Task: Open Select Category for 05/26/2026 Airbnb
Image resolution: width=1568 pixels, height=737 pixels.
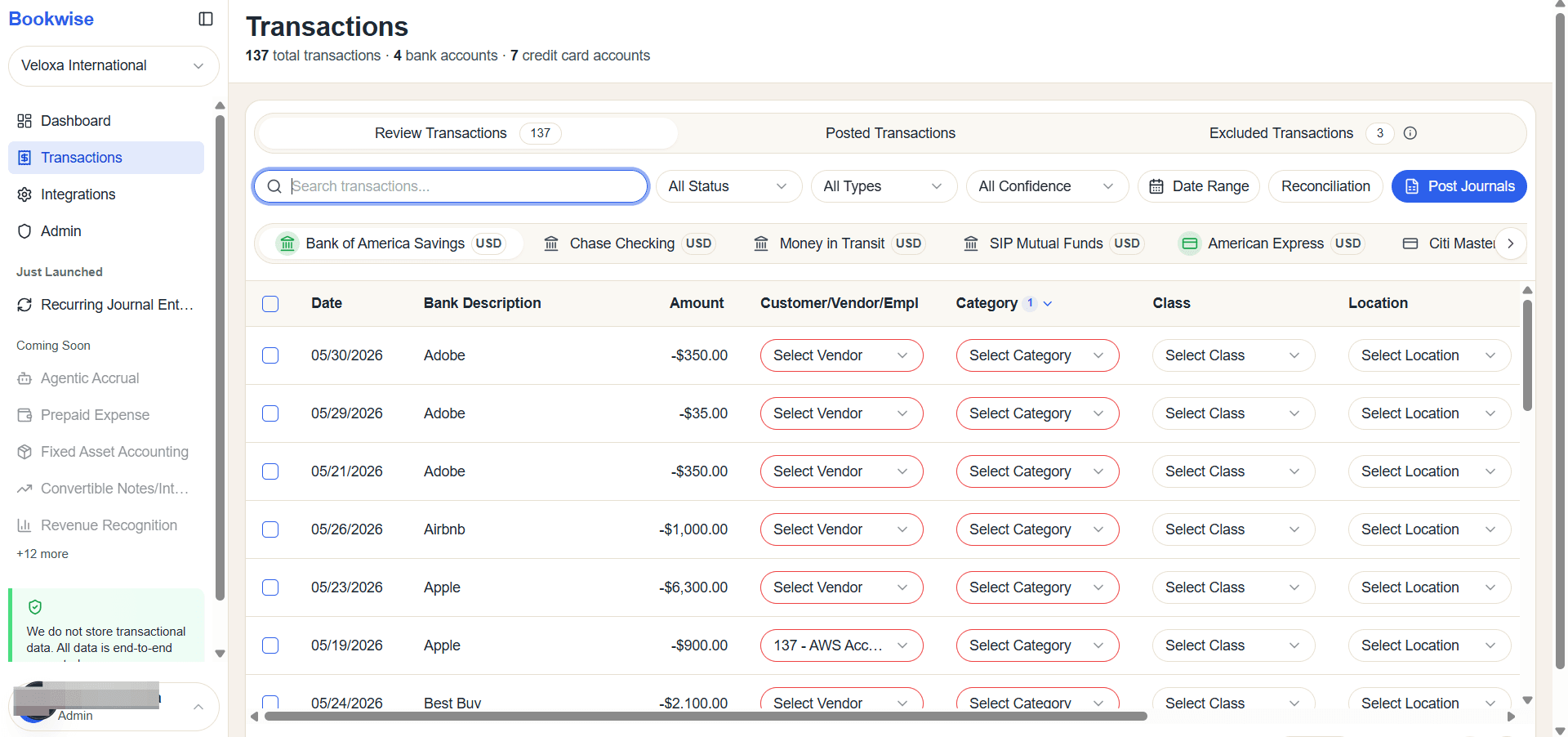Action: (x=1037, y=529)
